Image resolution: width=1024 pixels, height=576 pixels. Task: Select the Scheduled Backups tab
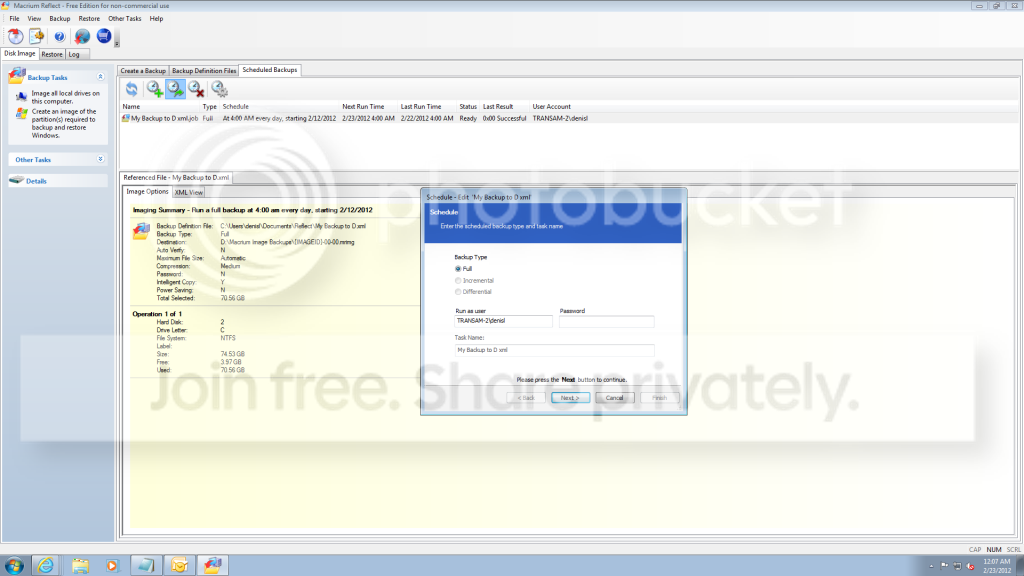[x=270, y=70]
